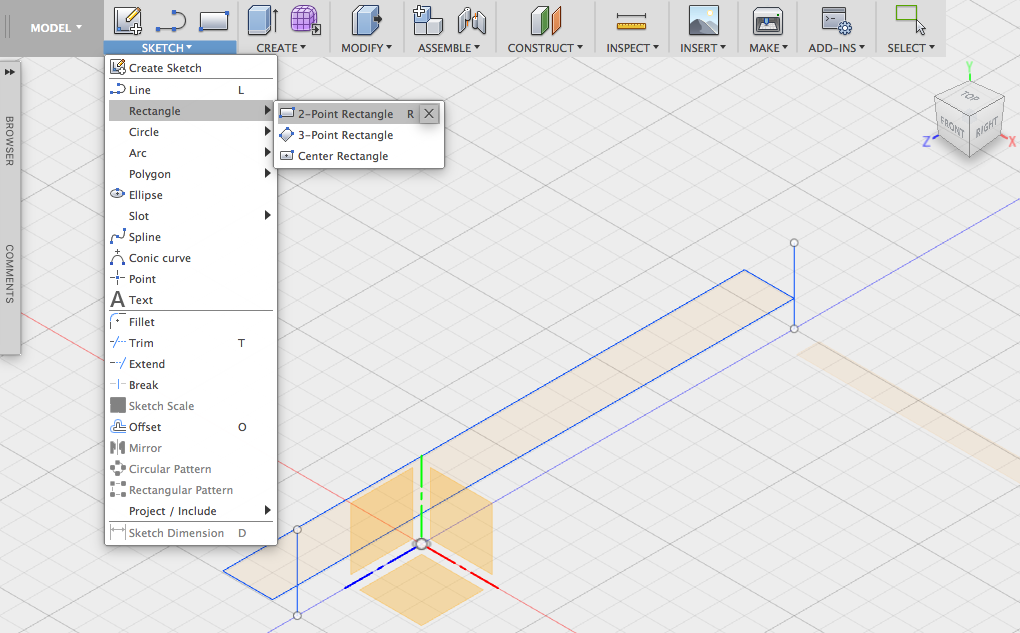Select 3-Point Rectangle in submenu
This screenshot has height=633, width=1020.
coord(359,135)
